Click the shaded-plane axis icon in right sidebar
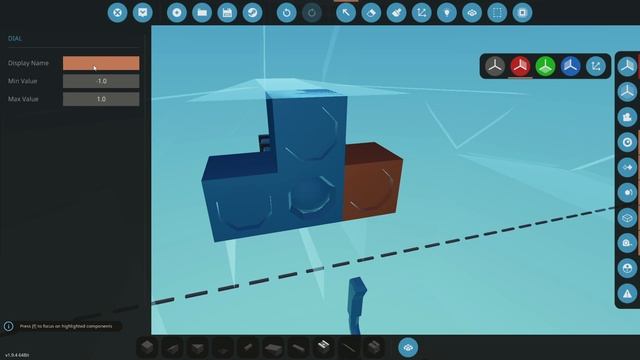This screenshot has height=360, width=640. pyautogui.click(x=627, y=67)
